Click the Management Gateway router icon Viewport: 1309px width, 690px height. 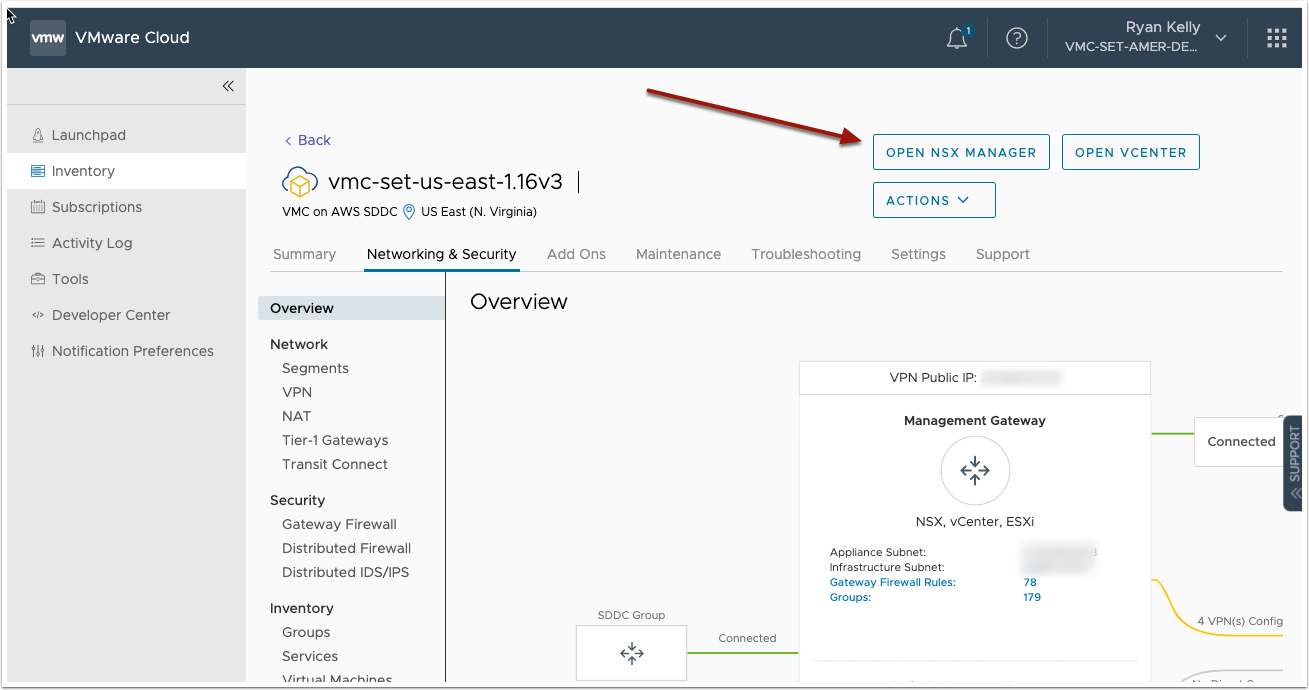pyautogui.click(x=975, y=470)
